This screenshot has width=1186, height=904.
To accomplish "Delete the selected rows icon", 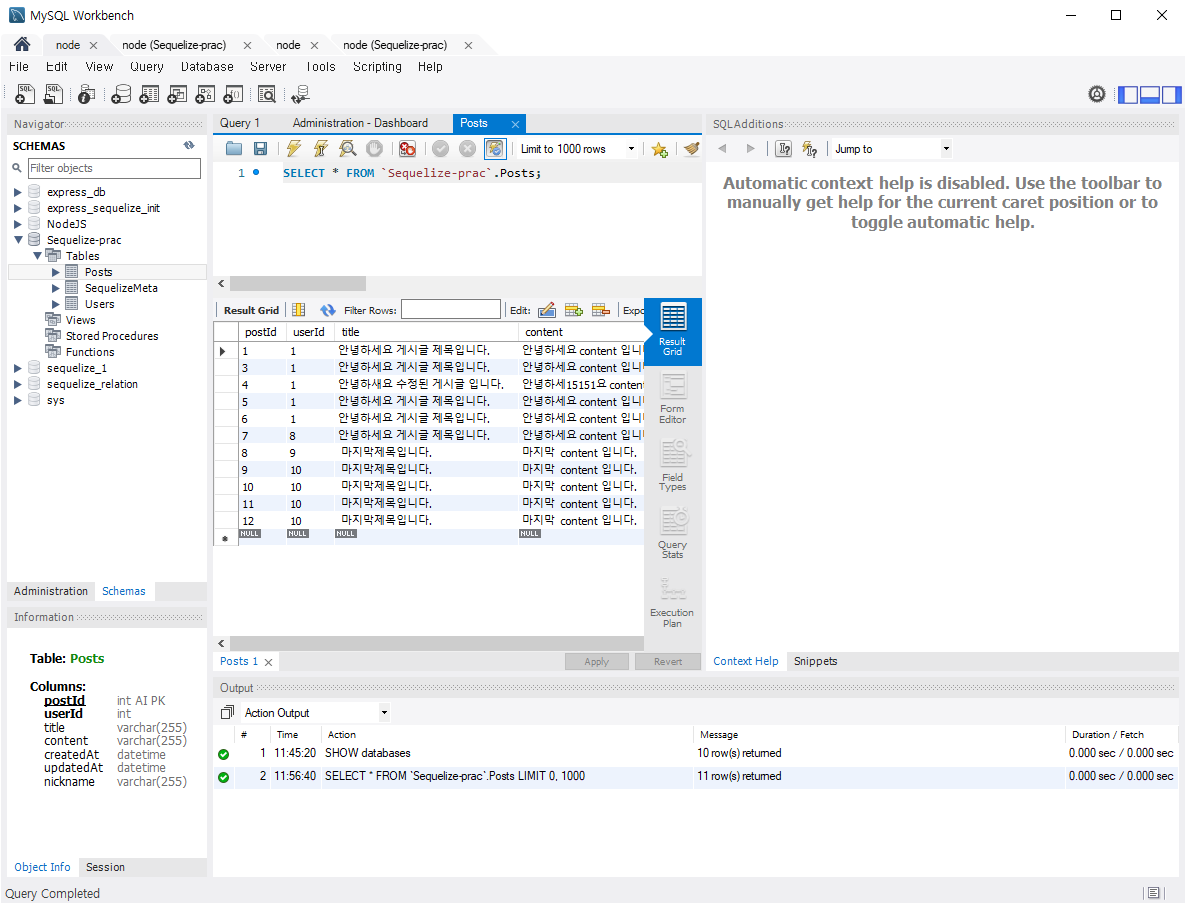I will [601, 310].
